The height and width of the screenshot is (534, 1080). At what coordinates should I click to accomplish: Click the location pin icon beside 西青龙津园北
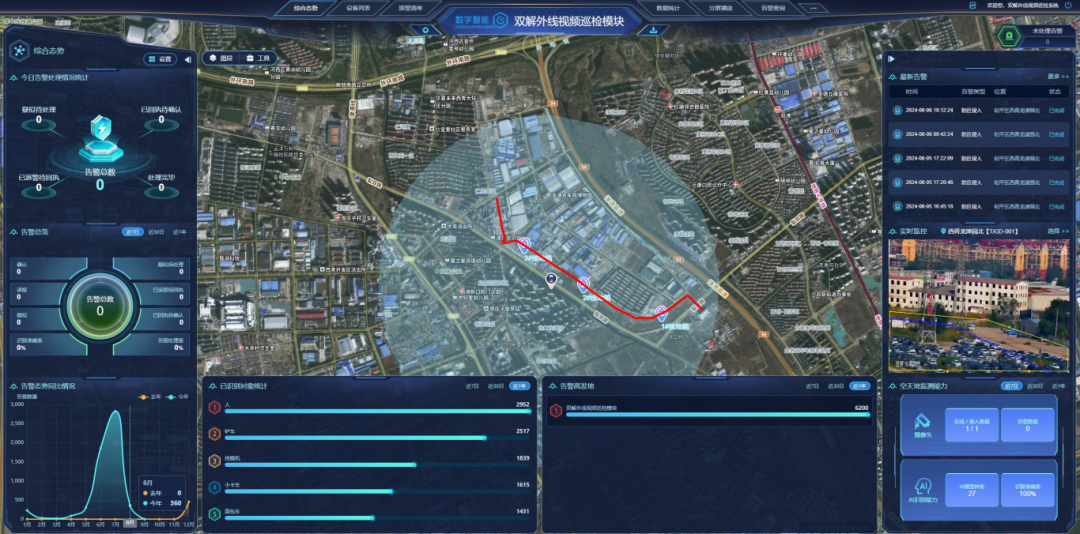(943, 231)
